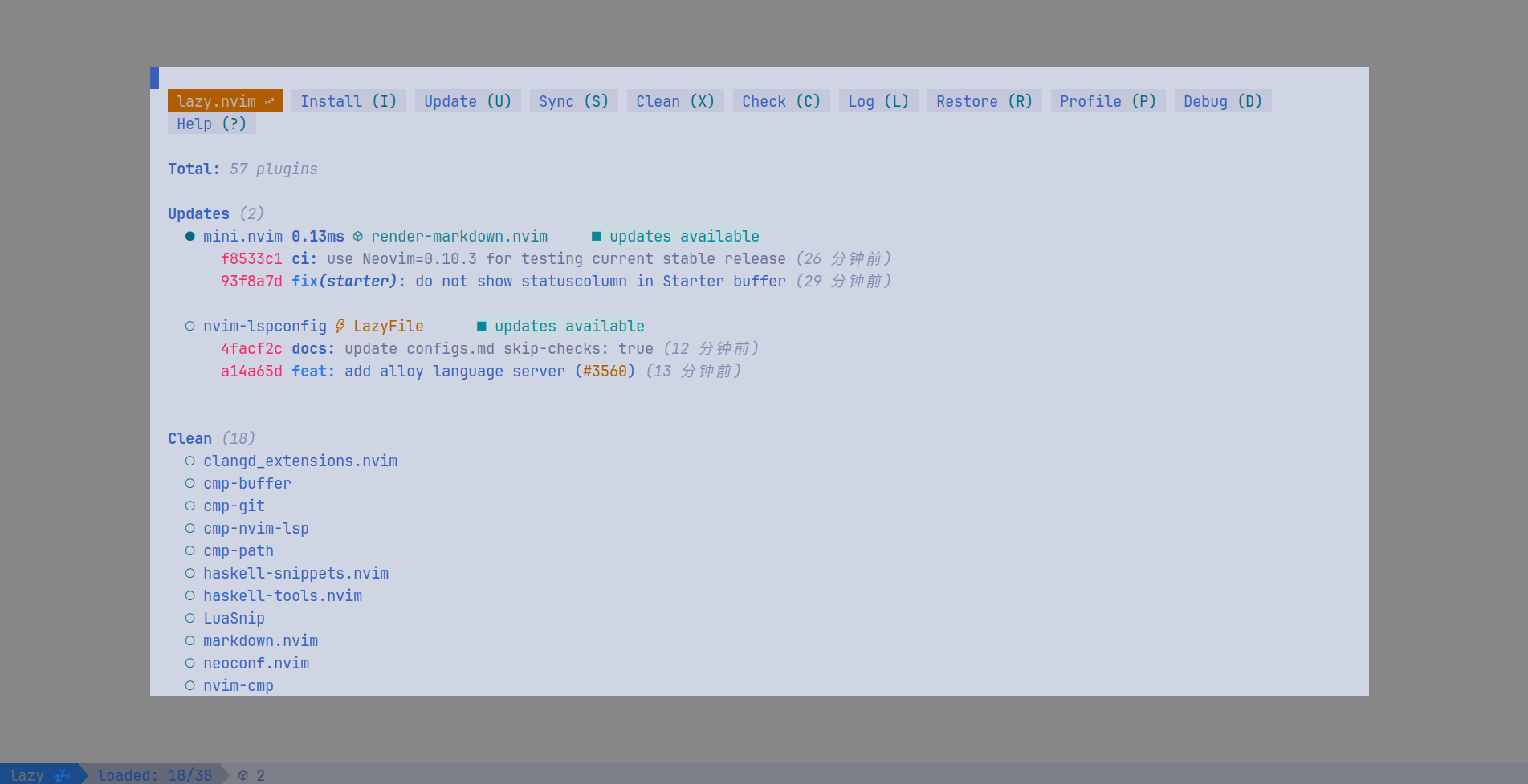
Task: Expand the nvim-lspconfig plugin entry
Action: point(265,326)
